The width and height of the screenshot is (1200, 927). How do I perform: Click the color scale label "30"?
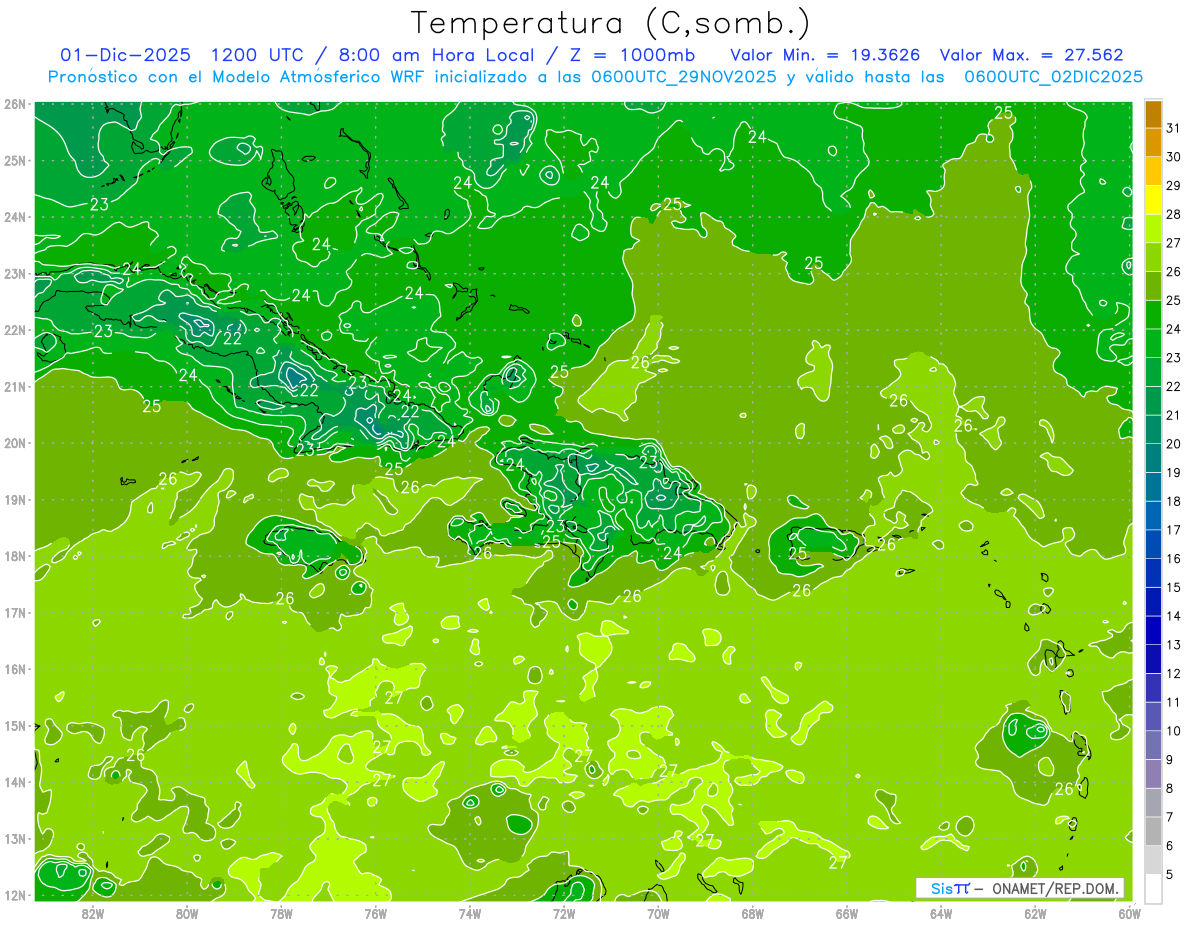[1173, 157]
